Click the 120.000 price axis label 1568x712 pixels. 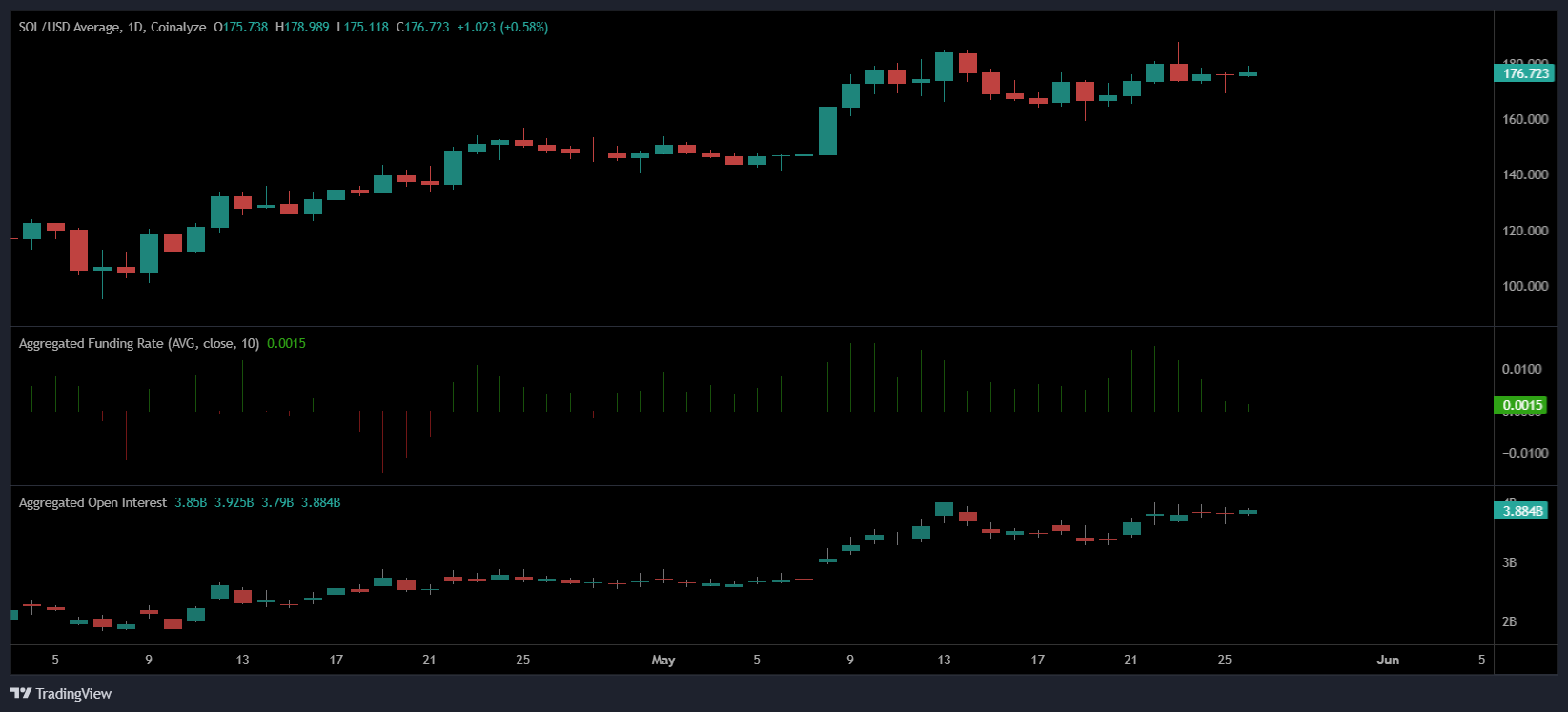(x=1525, y=231)
